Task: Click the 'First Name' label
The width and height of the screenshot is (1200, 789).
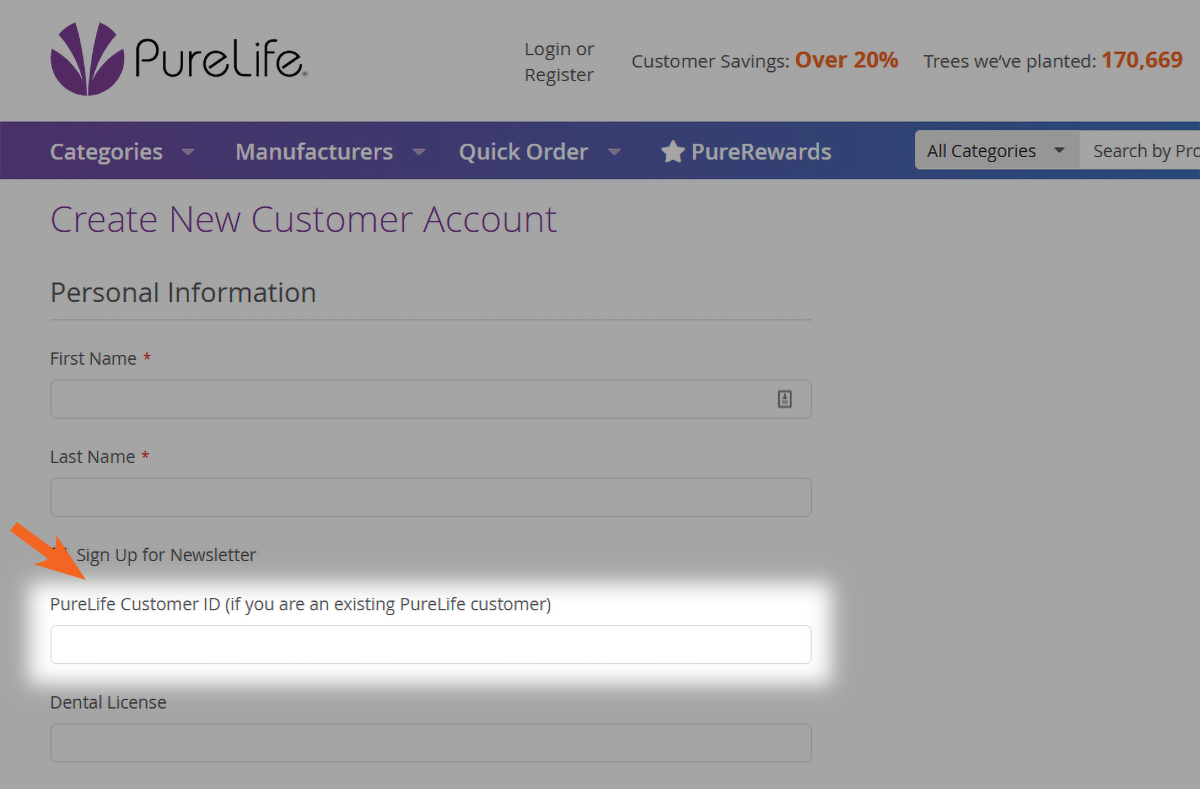Action: (93, 359)
